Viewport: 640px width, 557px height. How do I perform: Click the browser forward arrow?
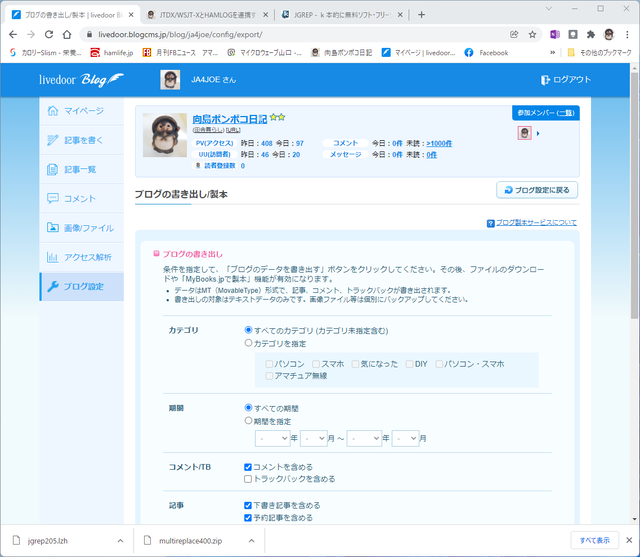coord(31,35)
